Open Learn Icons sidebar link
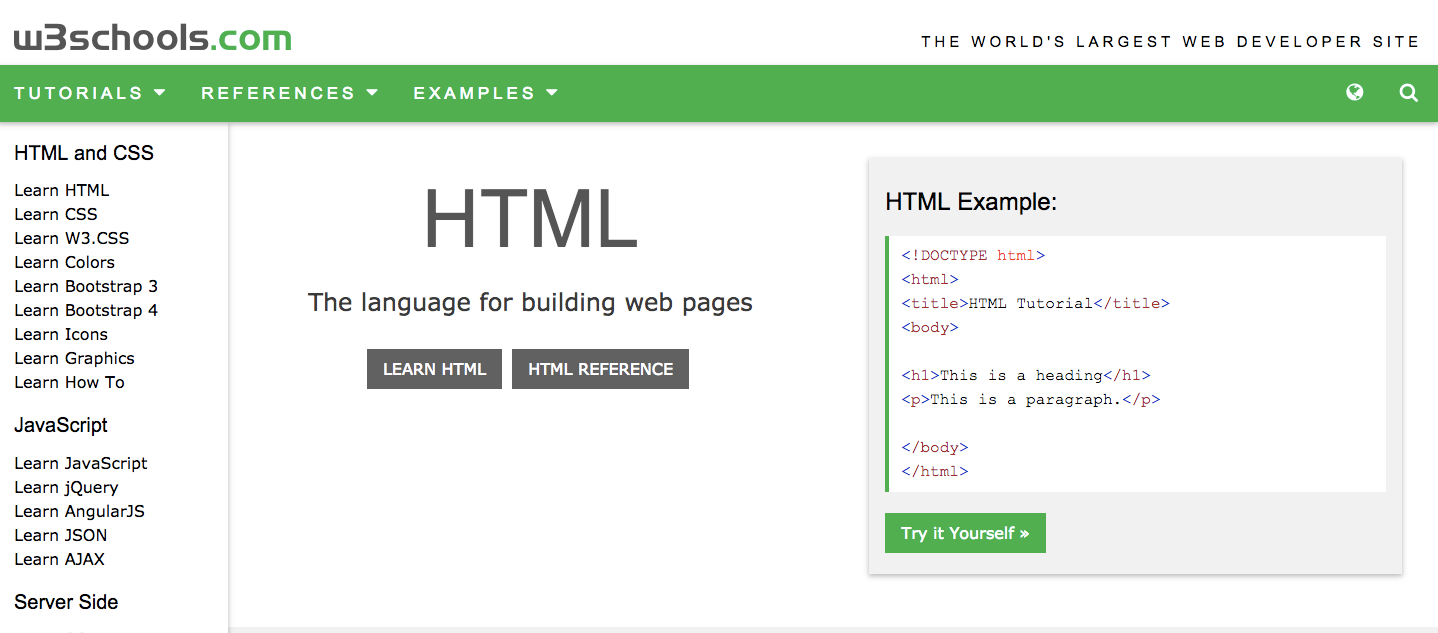 click(61, 334)
